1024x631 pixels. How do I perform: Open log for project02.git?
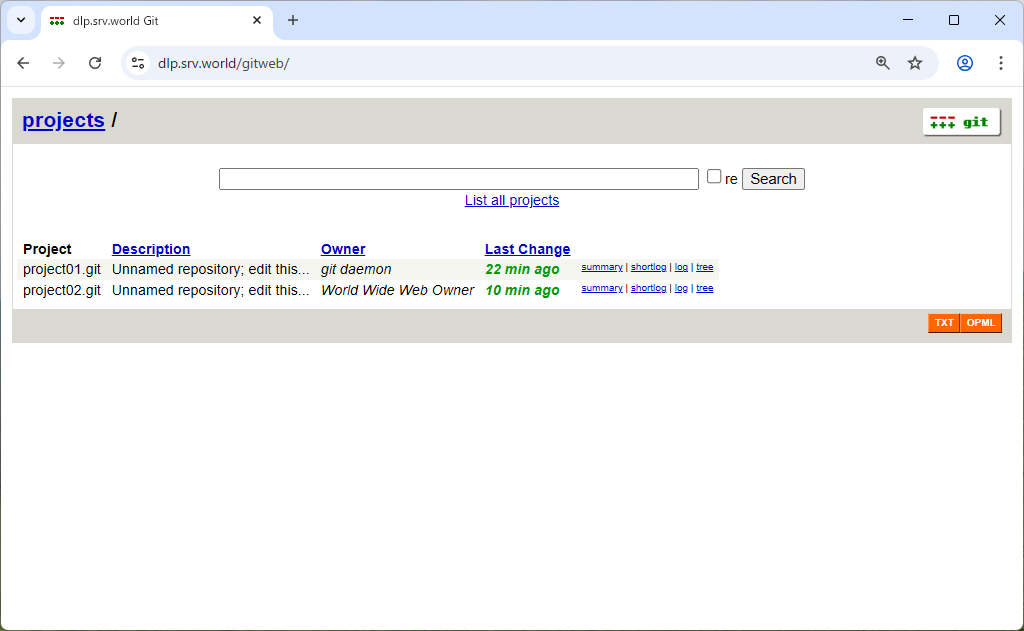click(681, 288)
